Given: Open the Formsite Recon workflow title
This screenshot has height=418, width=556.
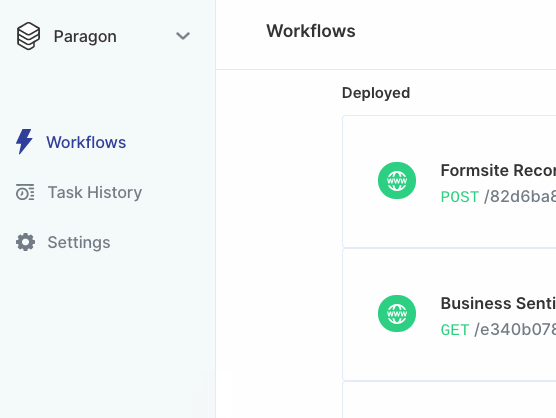Looking at the screenshot, I should (x=498, y=171).
